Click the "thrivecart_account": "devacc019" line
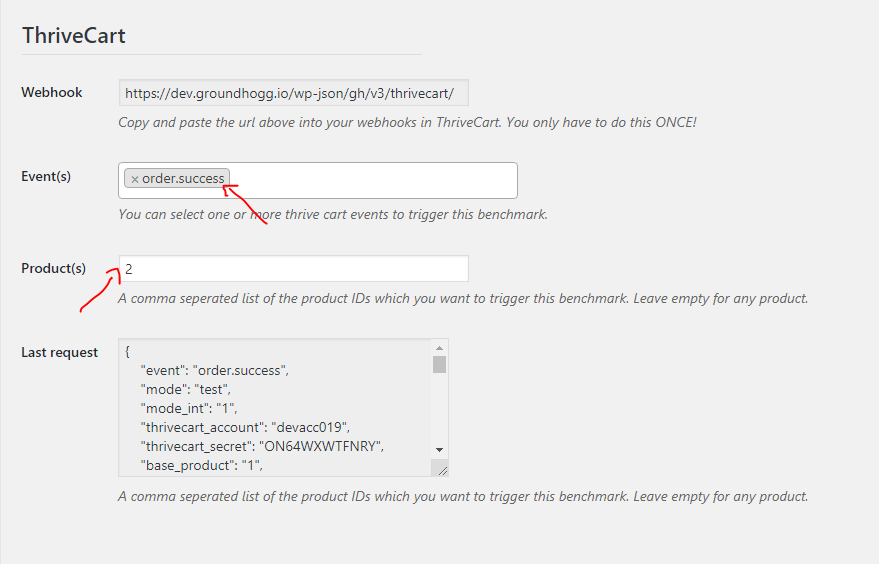879x564 pixels. coord(245,427)
